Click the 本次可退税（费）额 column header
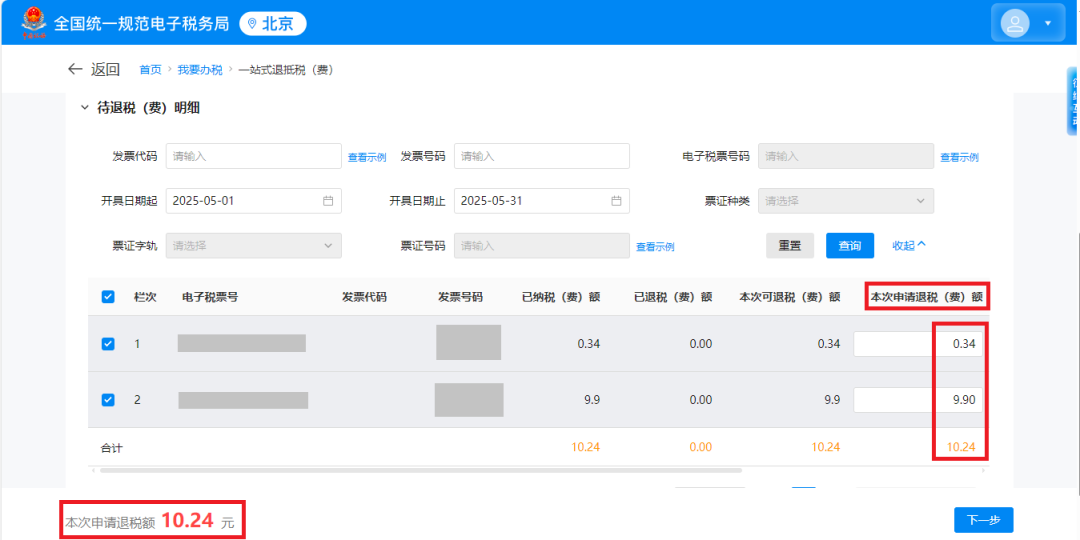 790,298
